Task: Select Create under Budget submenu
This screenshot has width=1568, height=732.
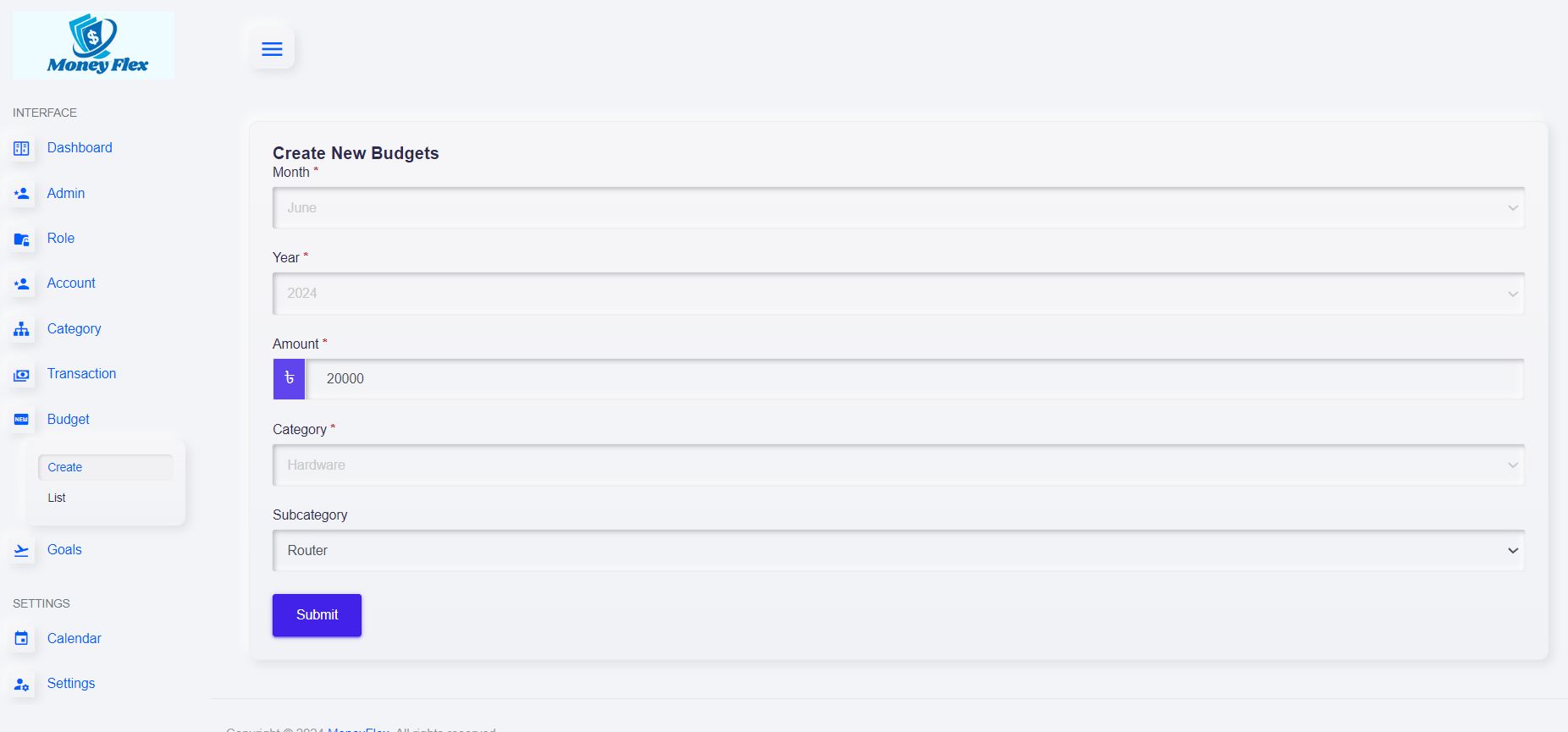Action: point(65,467)
